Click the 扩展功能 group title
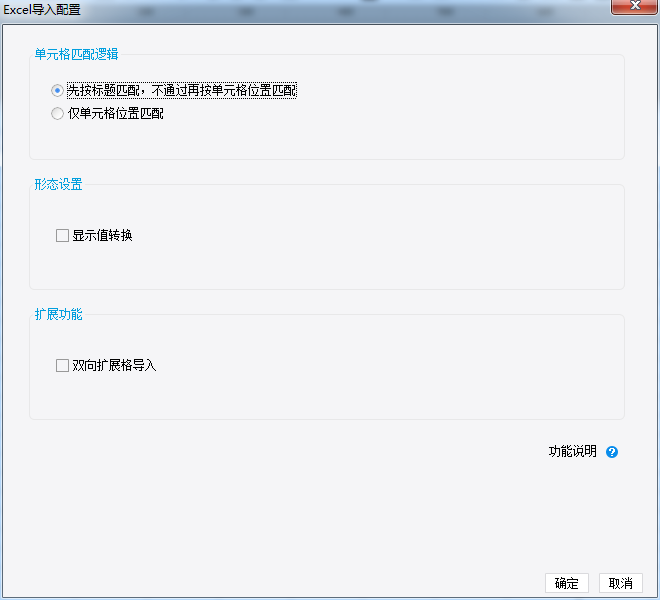Image resolution: width=660 pixels, height=600 pixels. (58, 314)
